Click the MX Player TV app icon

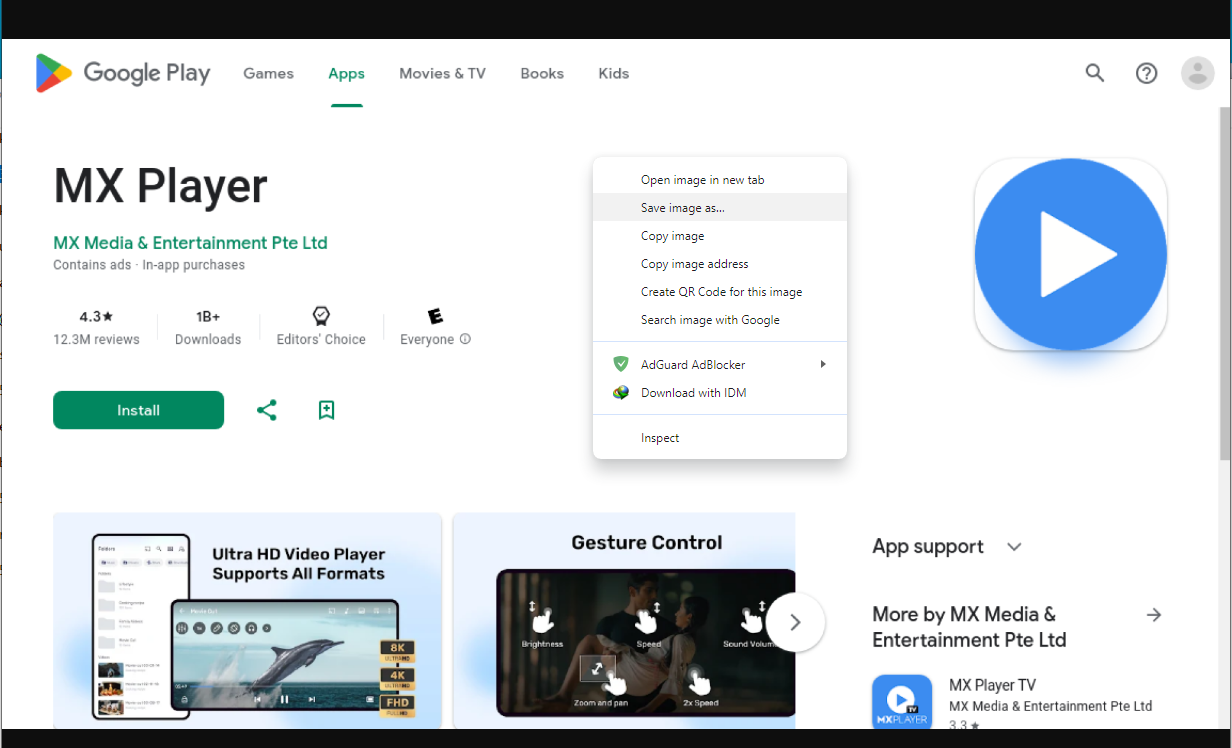point(902,703)
